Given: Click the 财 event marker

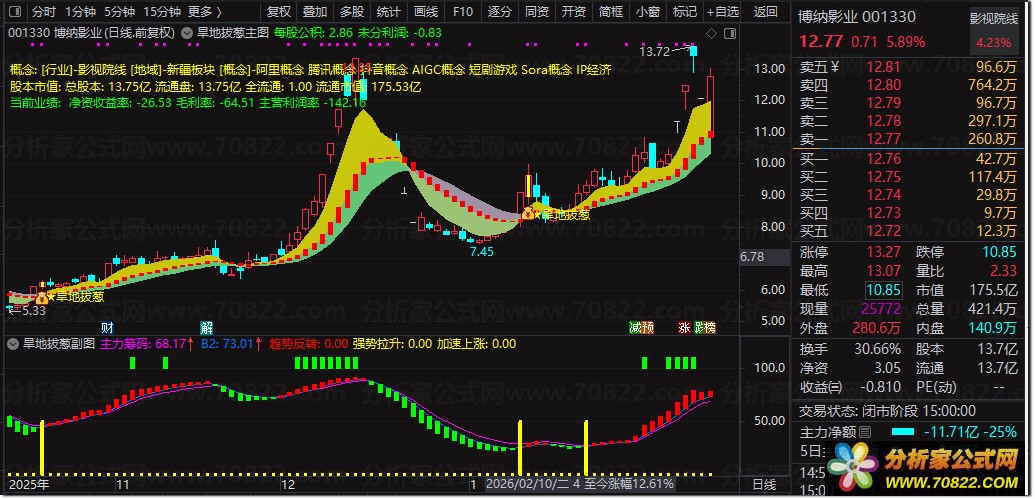Looking at the screenshot, I should (107, 327).
